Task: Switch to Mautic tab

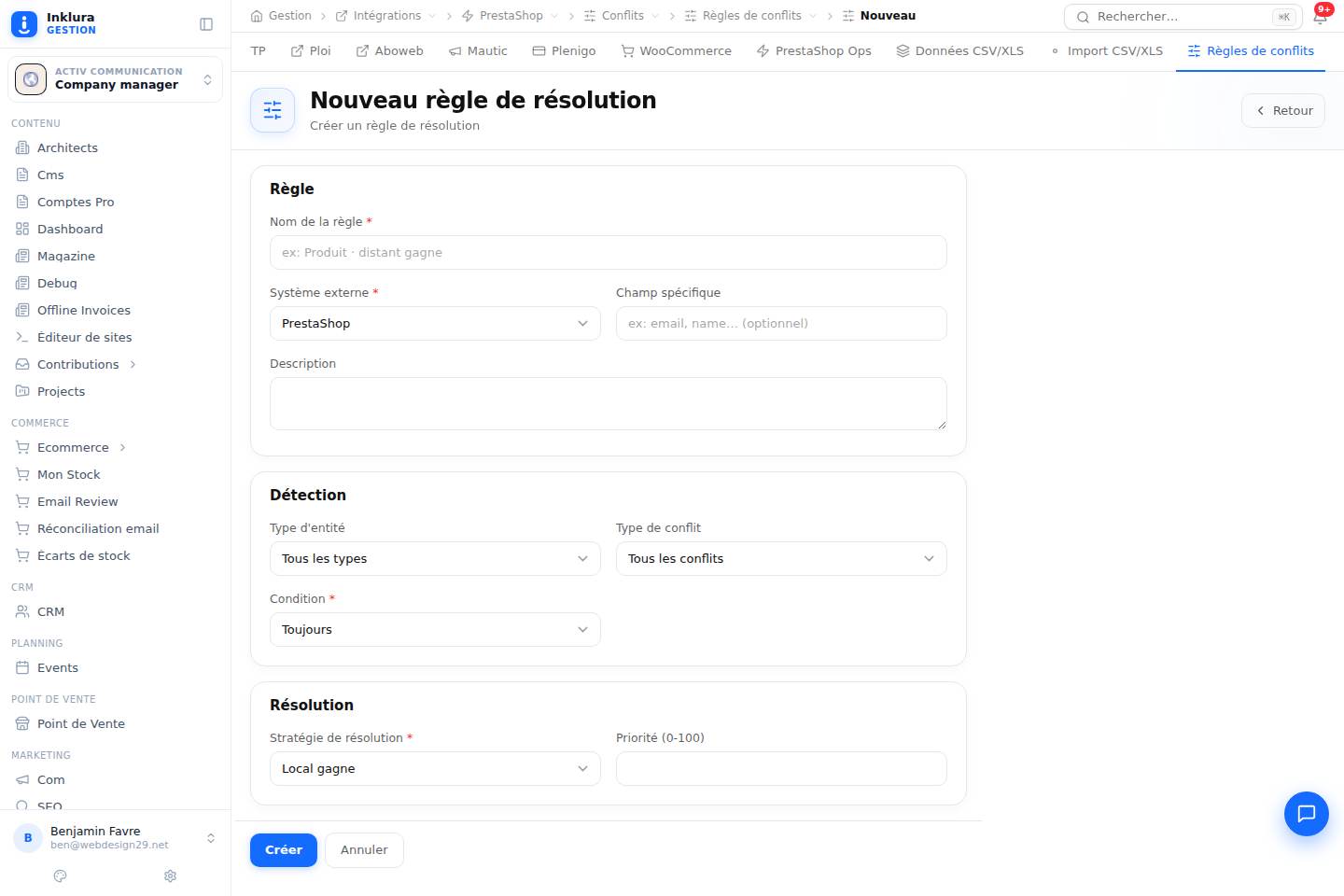Action: 478,51
